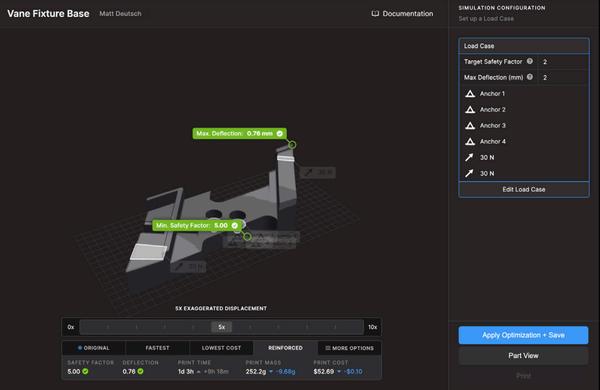Image resolution: width=600 pixels, height=390 pixels.
Task: Open Part View
Action: point(523,356)
